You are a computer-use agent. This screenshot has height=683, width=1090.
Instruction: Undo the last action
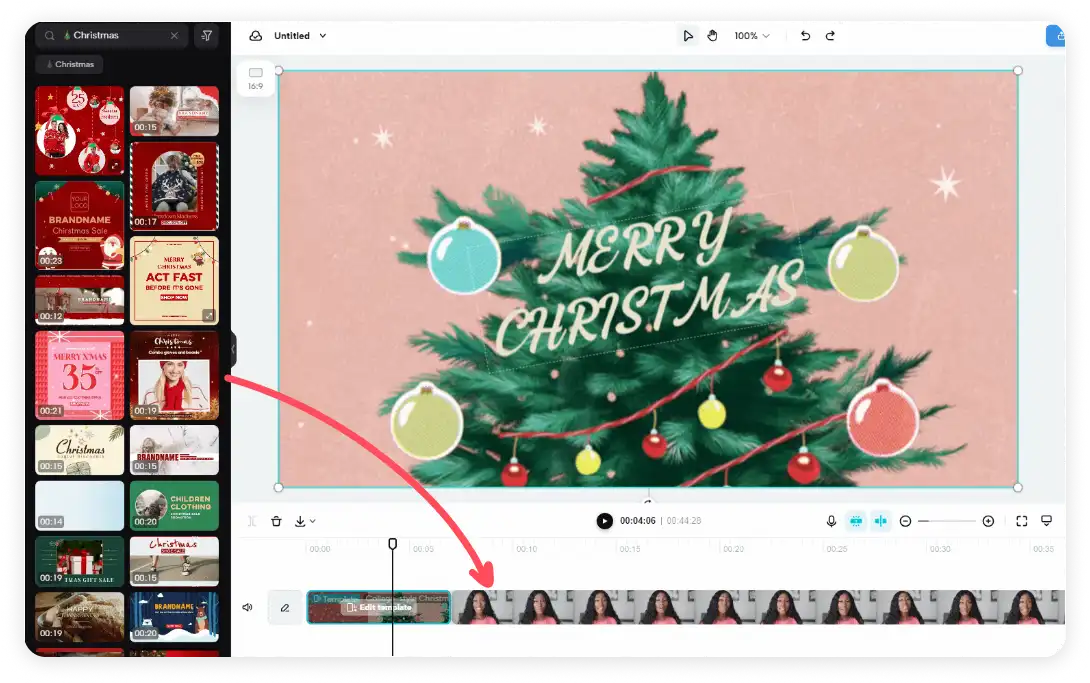[805, 35]
